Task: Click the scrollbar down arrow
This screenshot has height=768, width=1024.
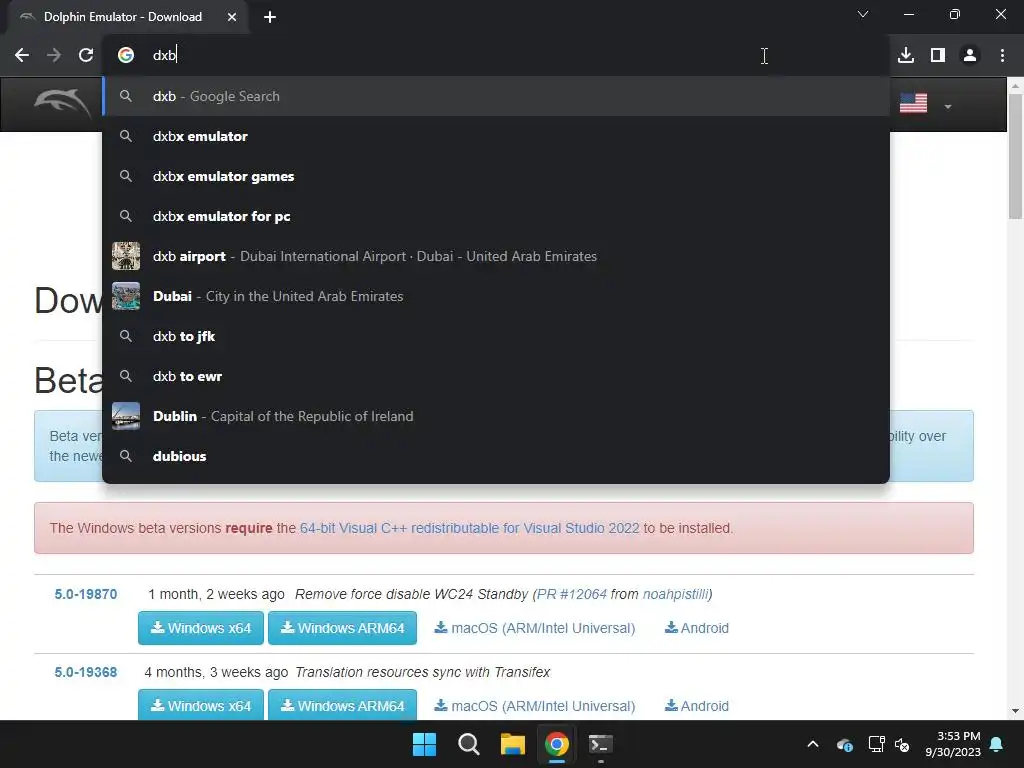Action: pyautogui.click(x=1015, y=711)
